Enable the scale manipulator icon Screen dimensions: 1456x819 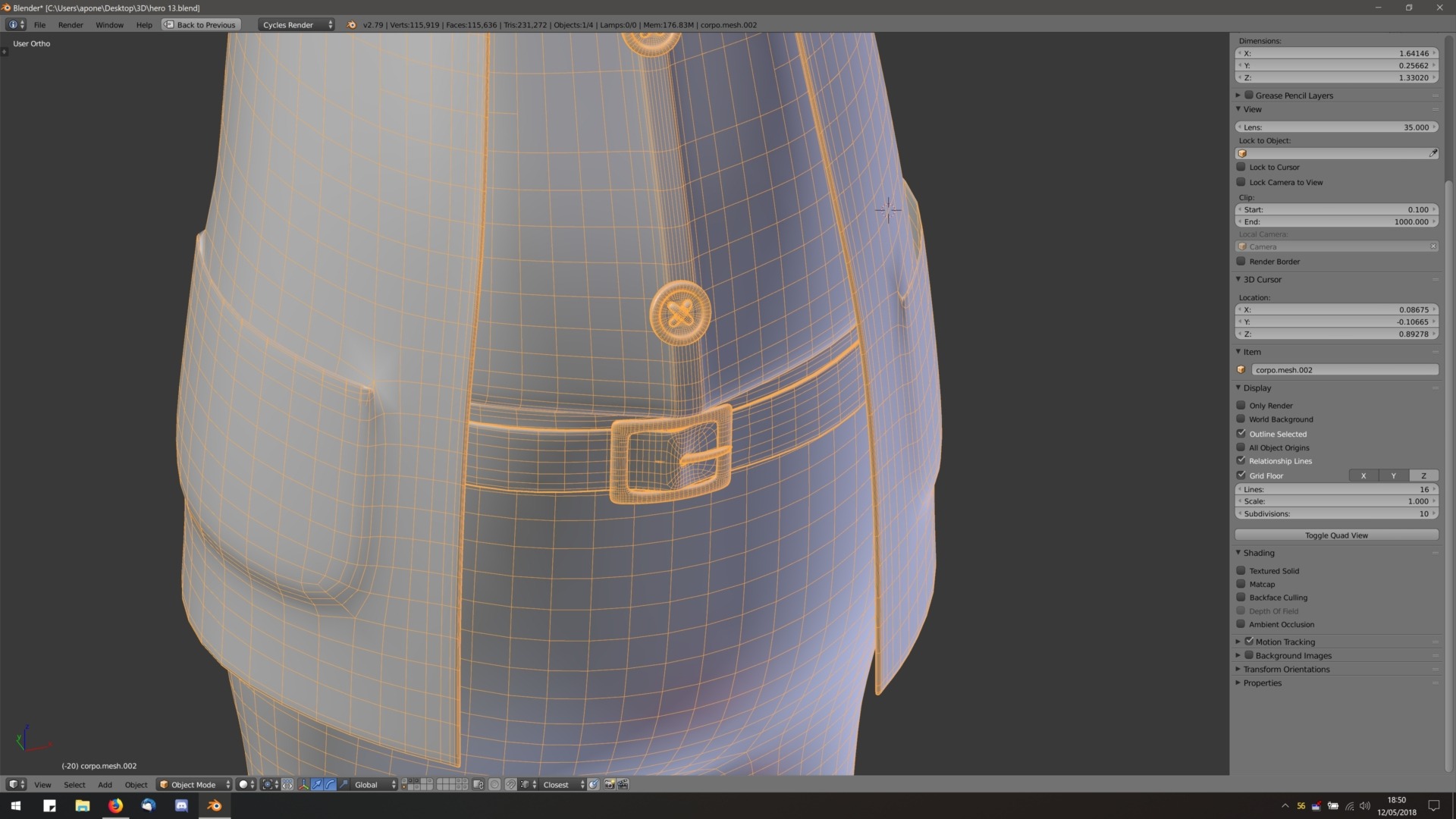[x=344, y=785]
